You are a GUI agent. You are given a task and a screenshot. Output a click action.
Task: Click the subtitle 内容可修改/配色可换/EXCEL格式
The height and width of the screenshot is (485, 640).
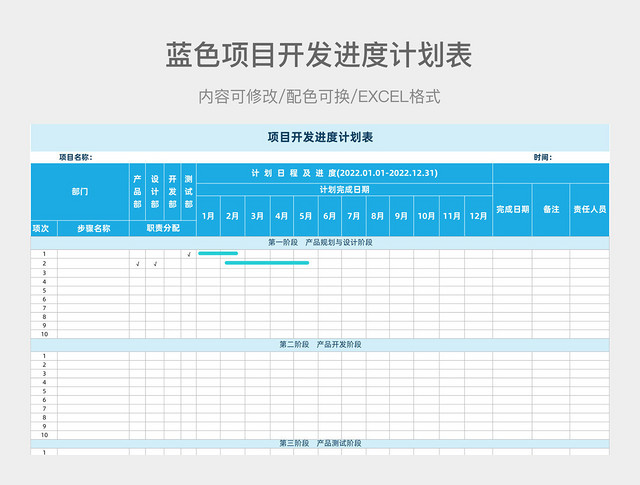pos(319,97)
